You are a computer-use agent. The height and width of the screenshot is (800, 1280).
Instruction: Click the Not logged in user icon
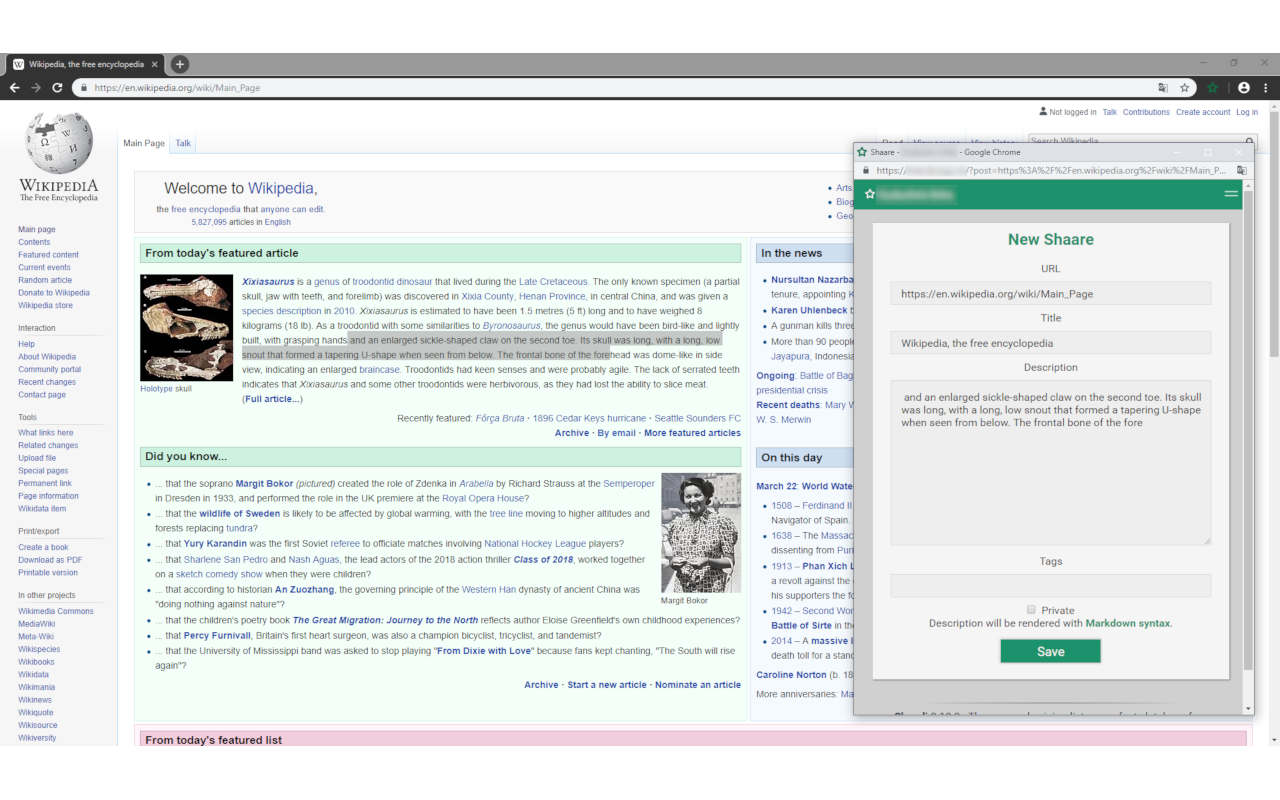1043,112
